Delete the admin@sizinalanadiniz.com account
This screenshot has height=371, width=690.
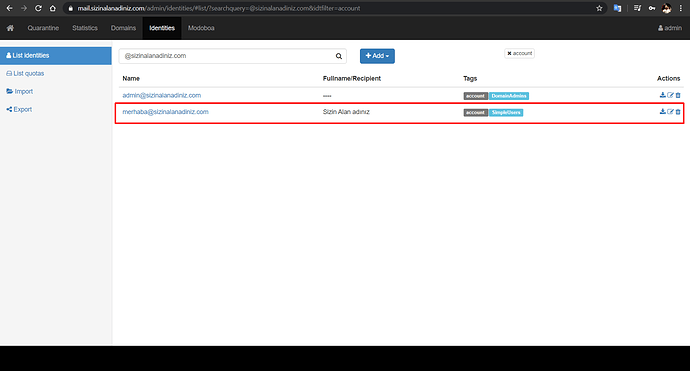(x=678, y=95)
